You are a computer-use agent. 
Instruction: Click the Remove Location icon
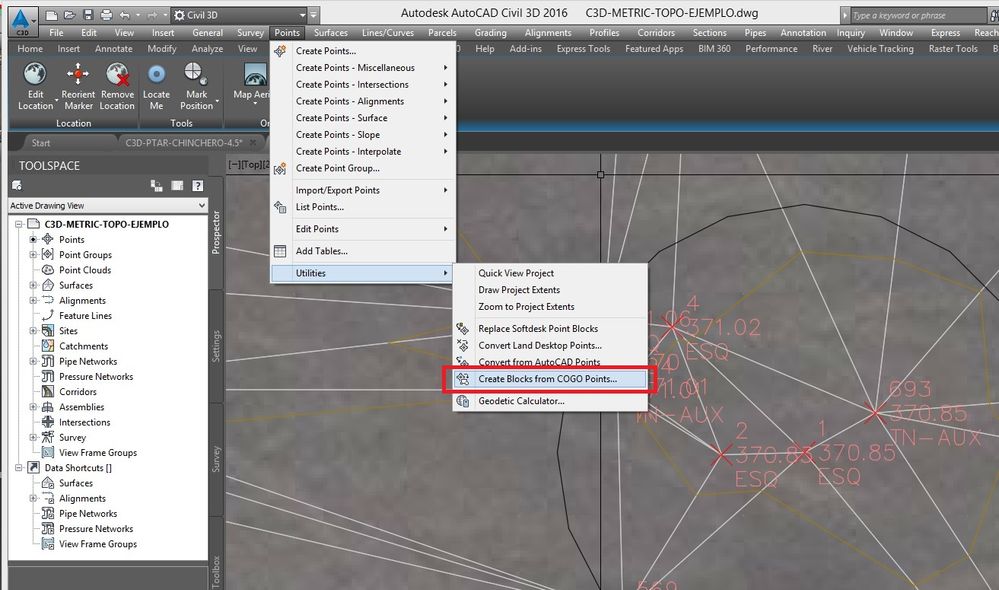point(117,74)
